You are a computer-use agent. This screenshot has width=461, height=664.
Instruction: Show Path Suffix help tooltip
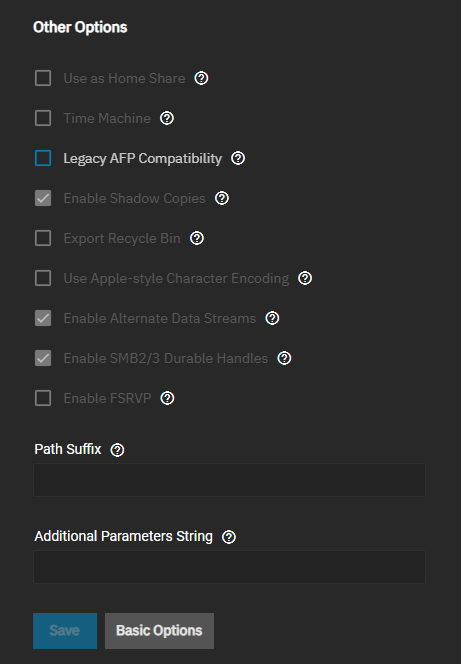click(117, 450)
